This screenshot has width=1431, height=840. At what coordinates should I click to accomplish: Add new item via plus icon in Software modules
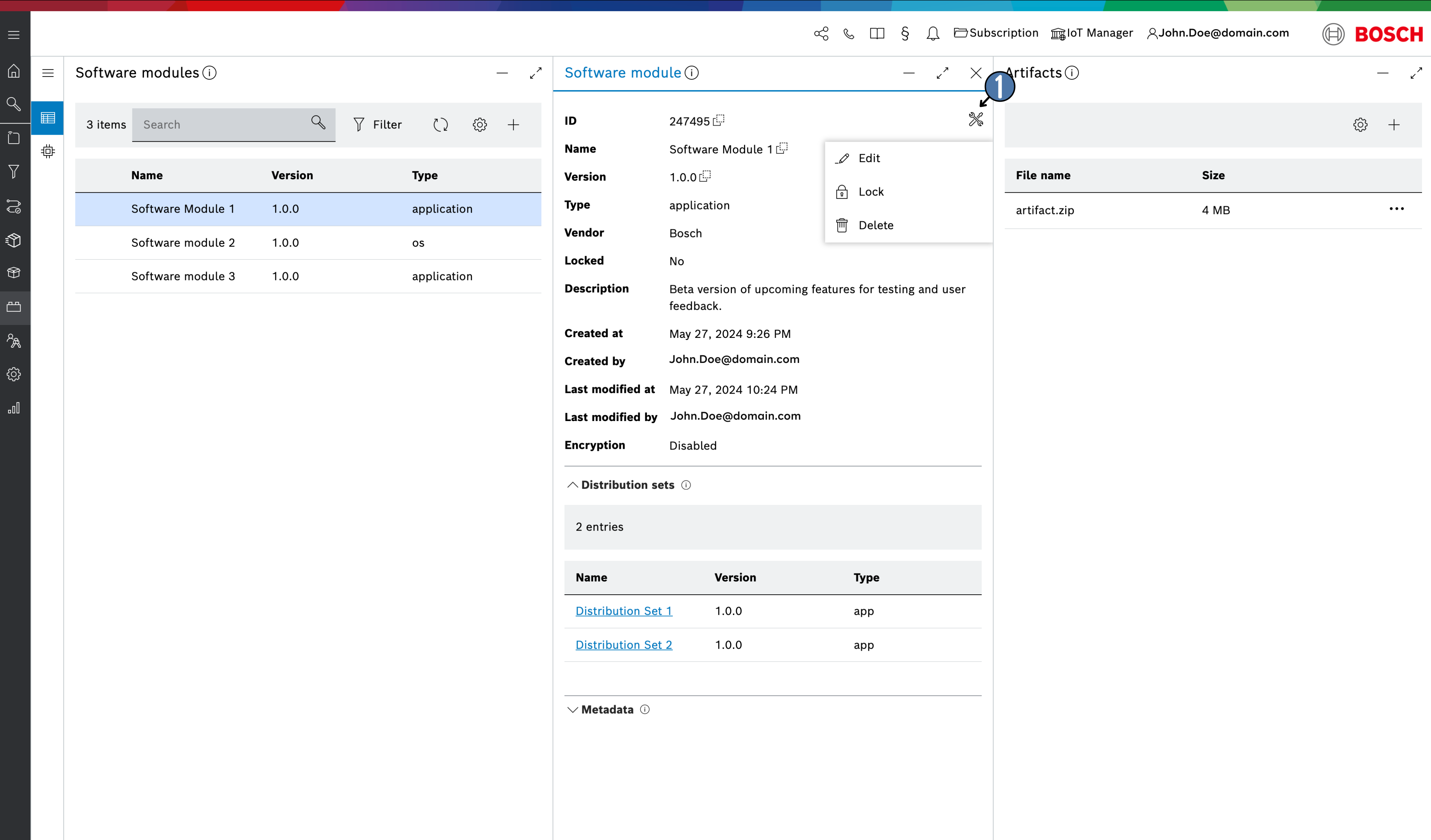tap(514, 124)
